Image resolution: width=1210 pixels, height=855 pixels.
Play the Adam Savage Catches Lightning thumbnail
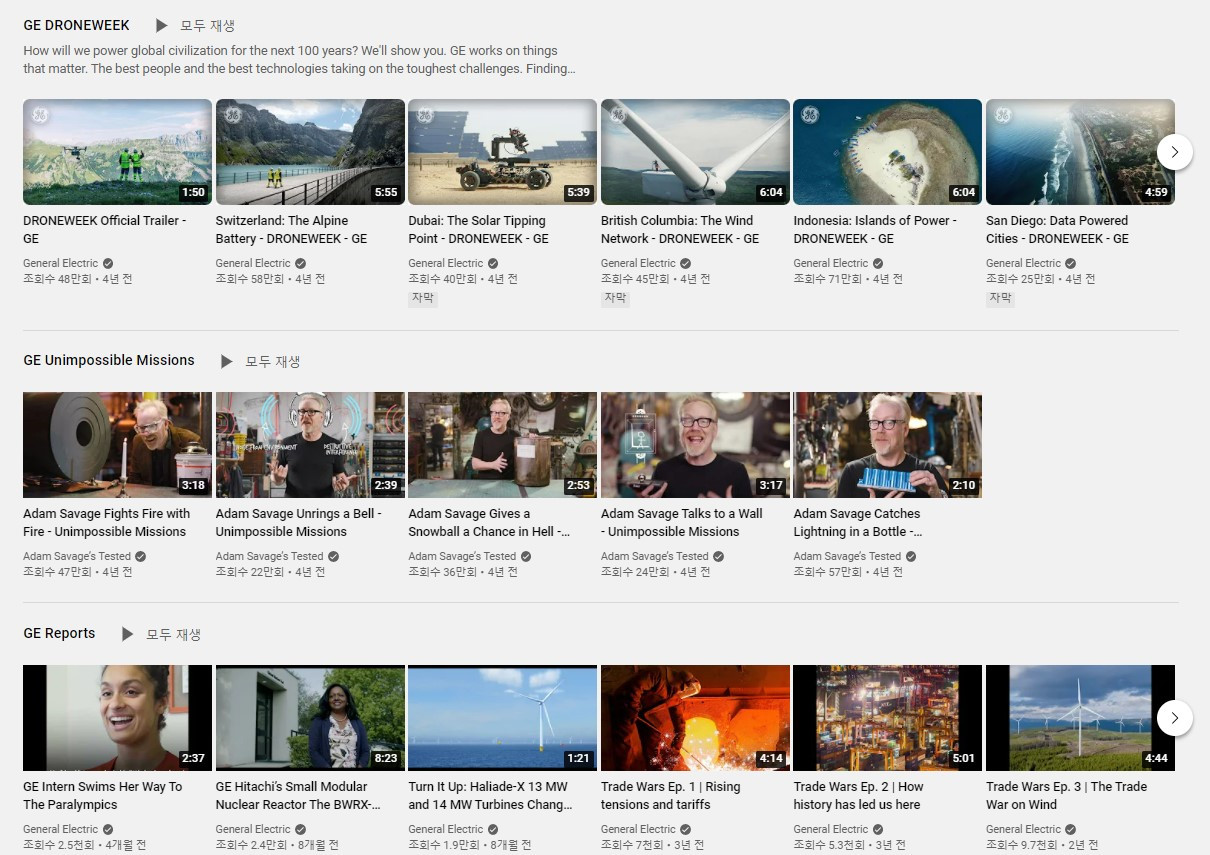887,445
